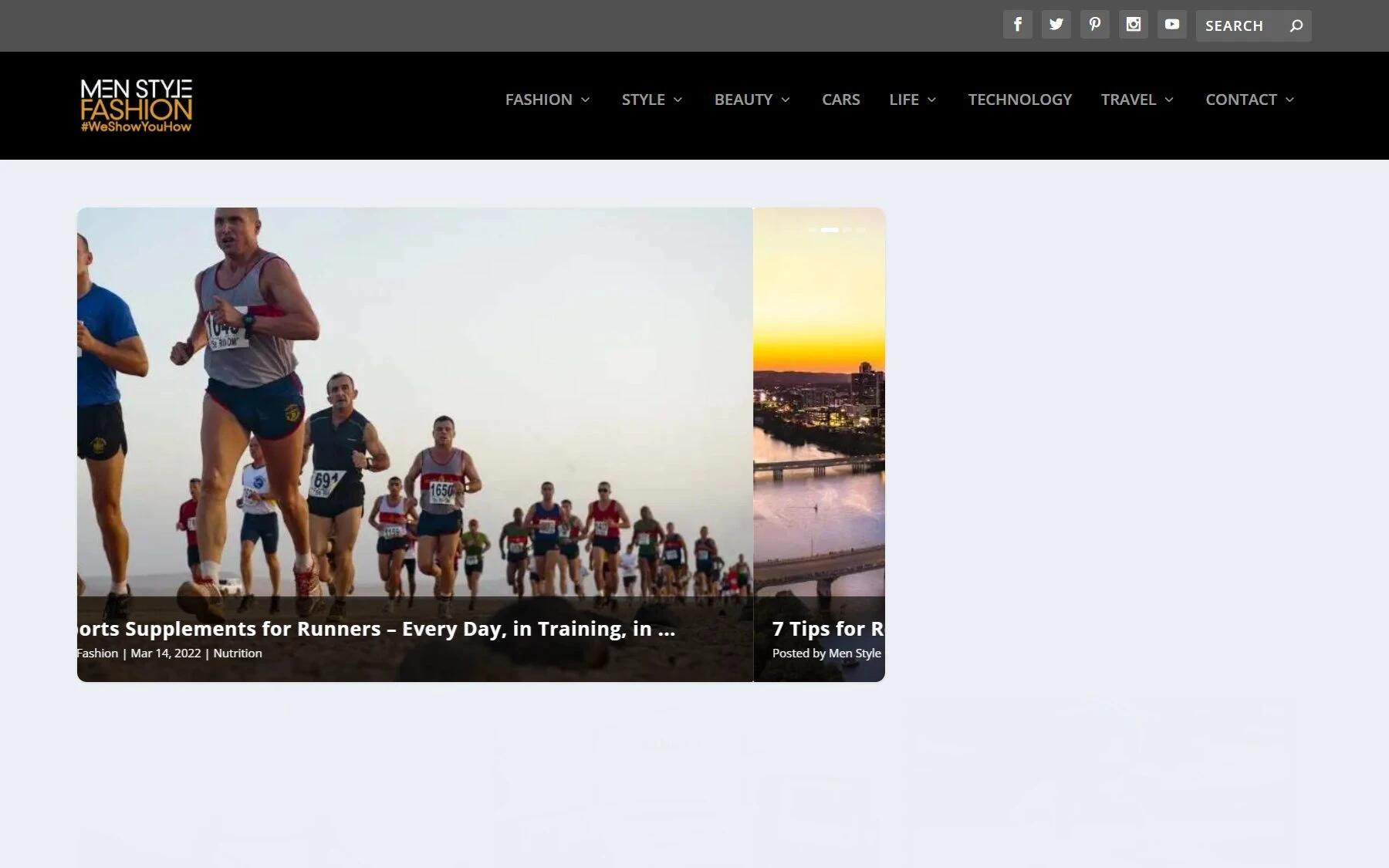The width and height of the screenshot is (1389, 868).
Task: Open the Facebook page icon
Action: 1017,25
